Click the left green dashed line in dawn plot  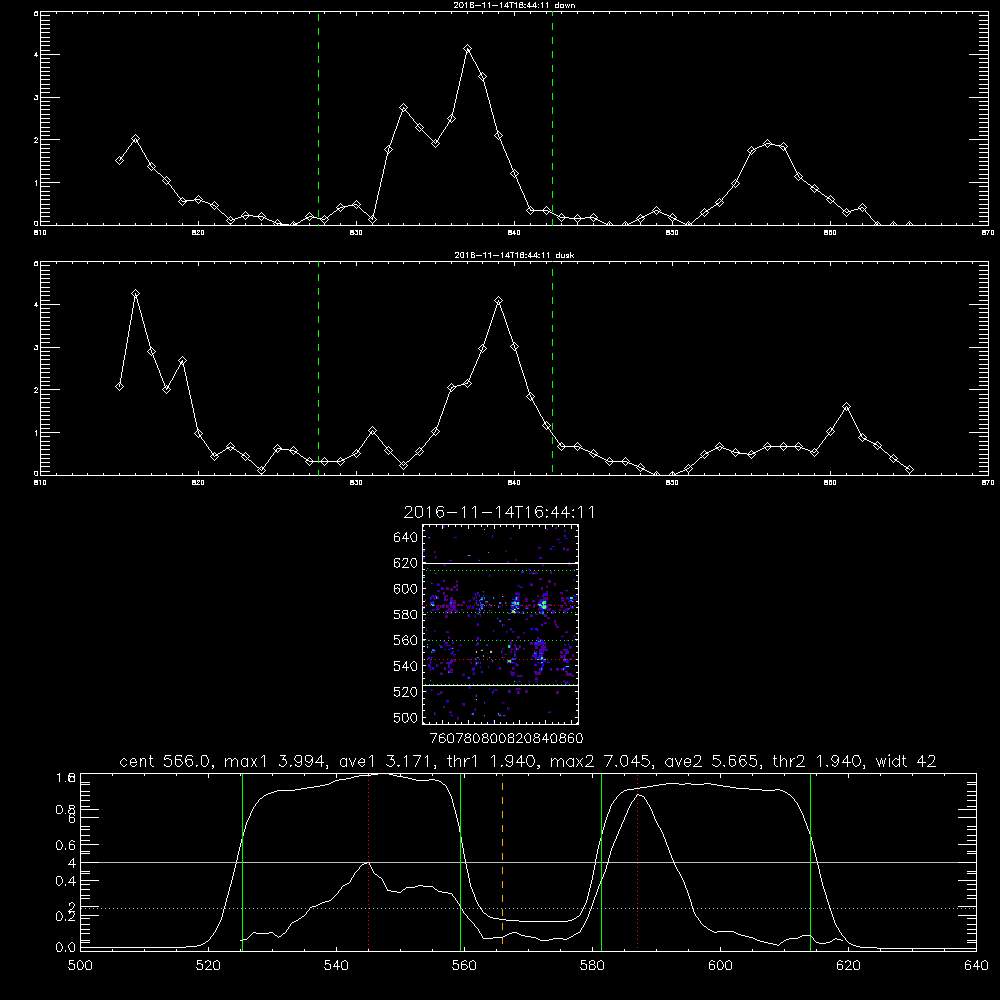(318, 118)
